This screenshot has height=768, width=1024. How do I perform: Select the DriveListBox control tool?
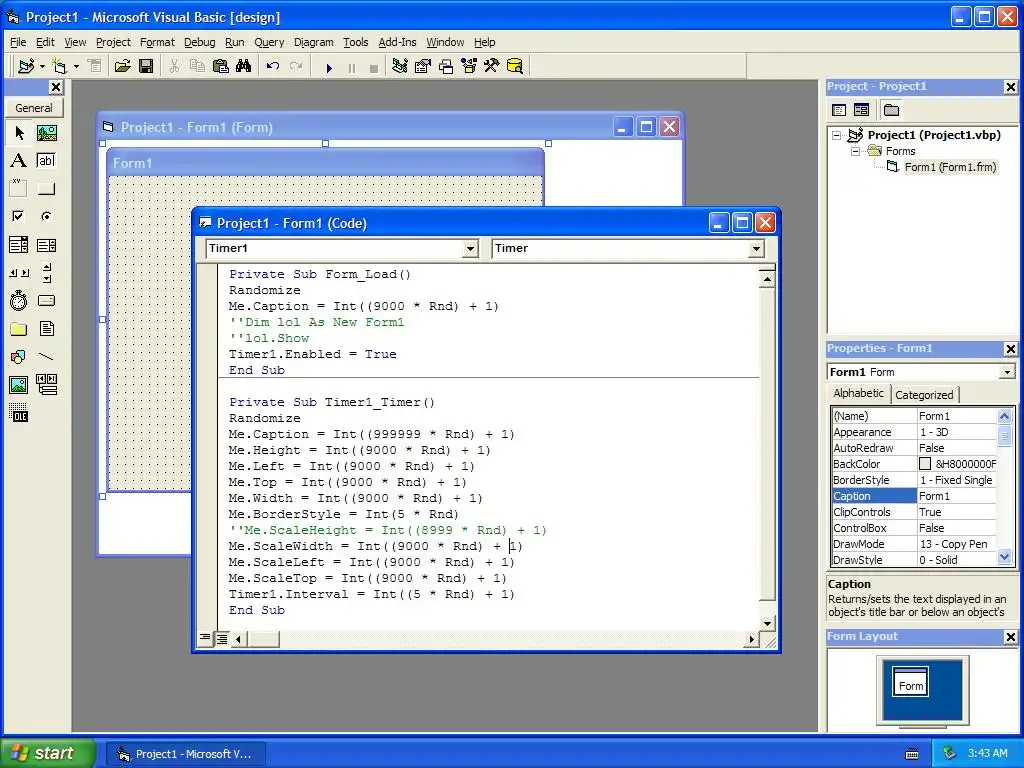pos(46,300)
